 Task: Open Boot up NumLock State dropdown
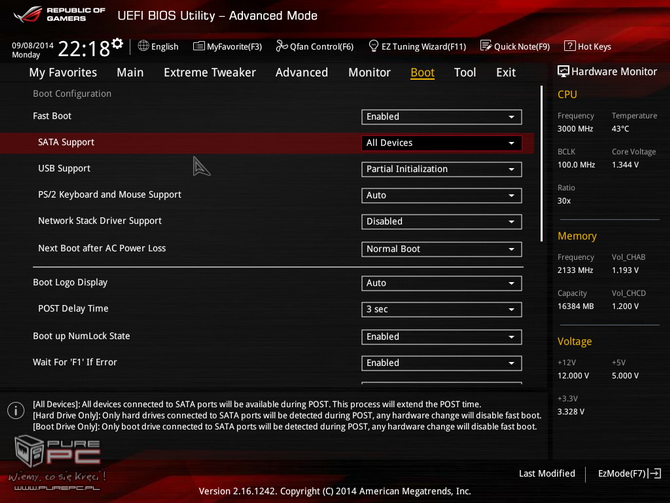click(x=441, y=337)
